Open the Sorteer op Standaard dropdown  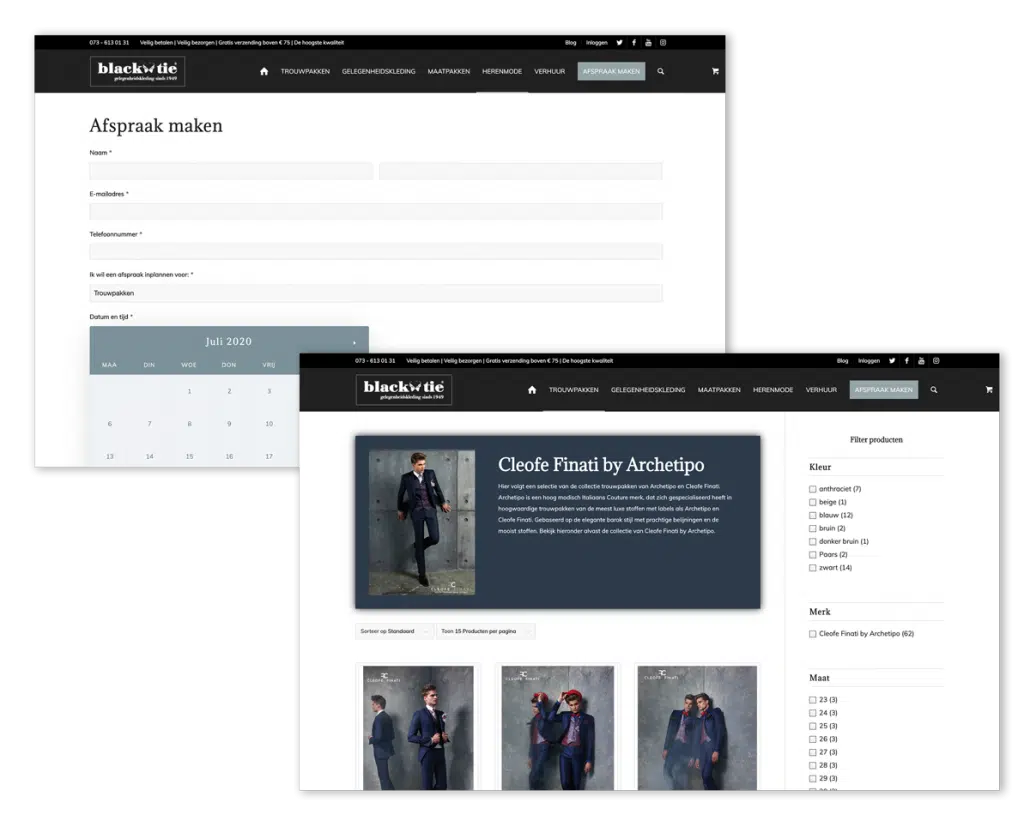pyautogui.click(x=394, y=632)
